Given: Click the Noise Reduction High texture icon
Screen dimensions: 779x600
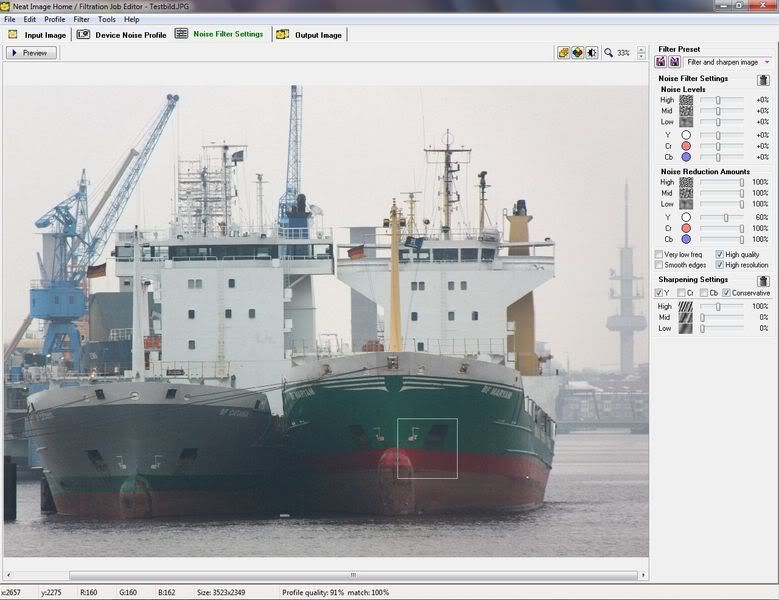Looking at the screenshot, I should [x=686, y=182].
